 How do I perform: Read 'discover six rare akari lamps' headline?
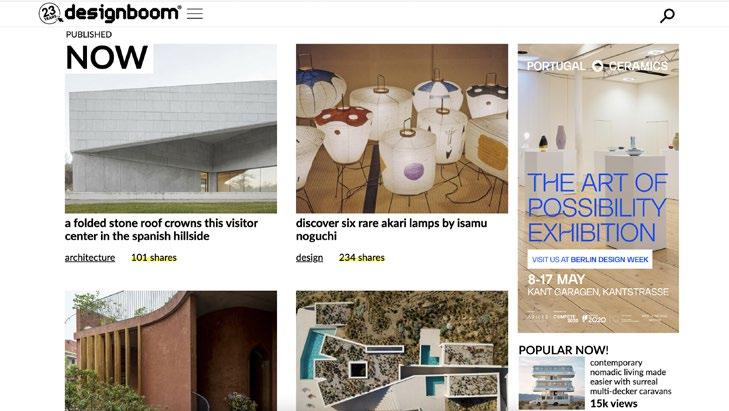[x=391, y=230]
